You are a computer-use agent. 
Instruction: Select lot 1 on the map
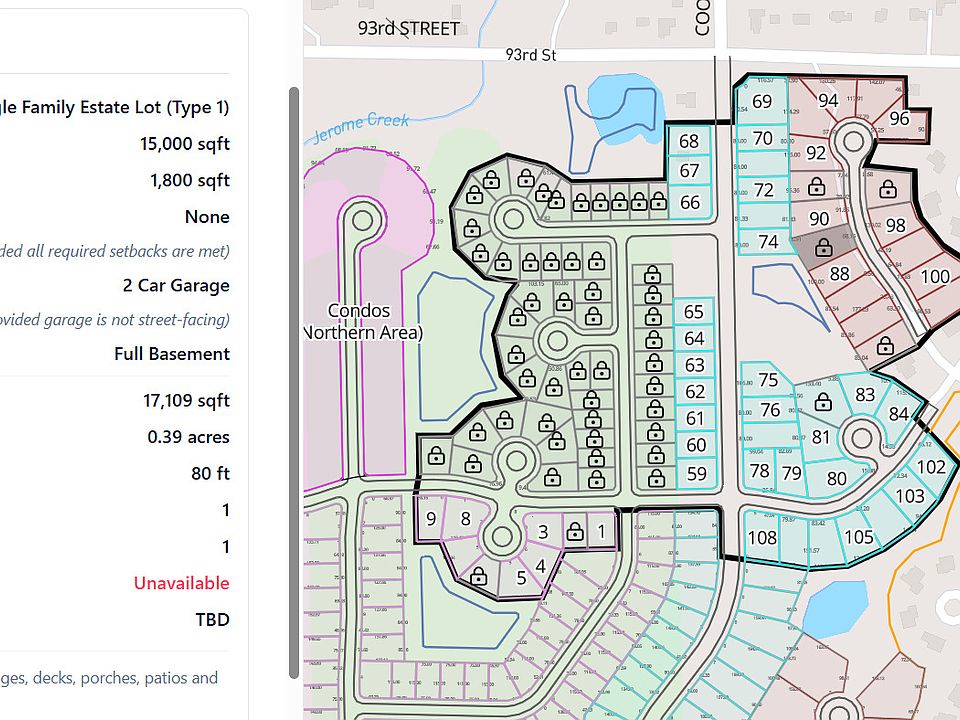601,531
